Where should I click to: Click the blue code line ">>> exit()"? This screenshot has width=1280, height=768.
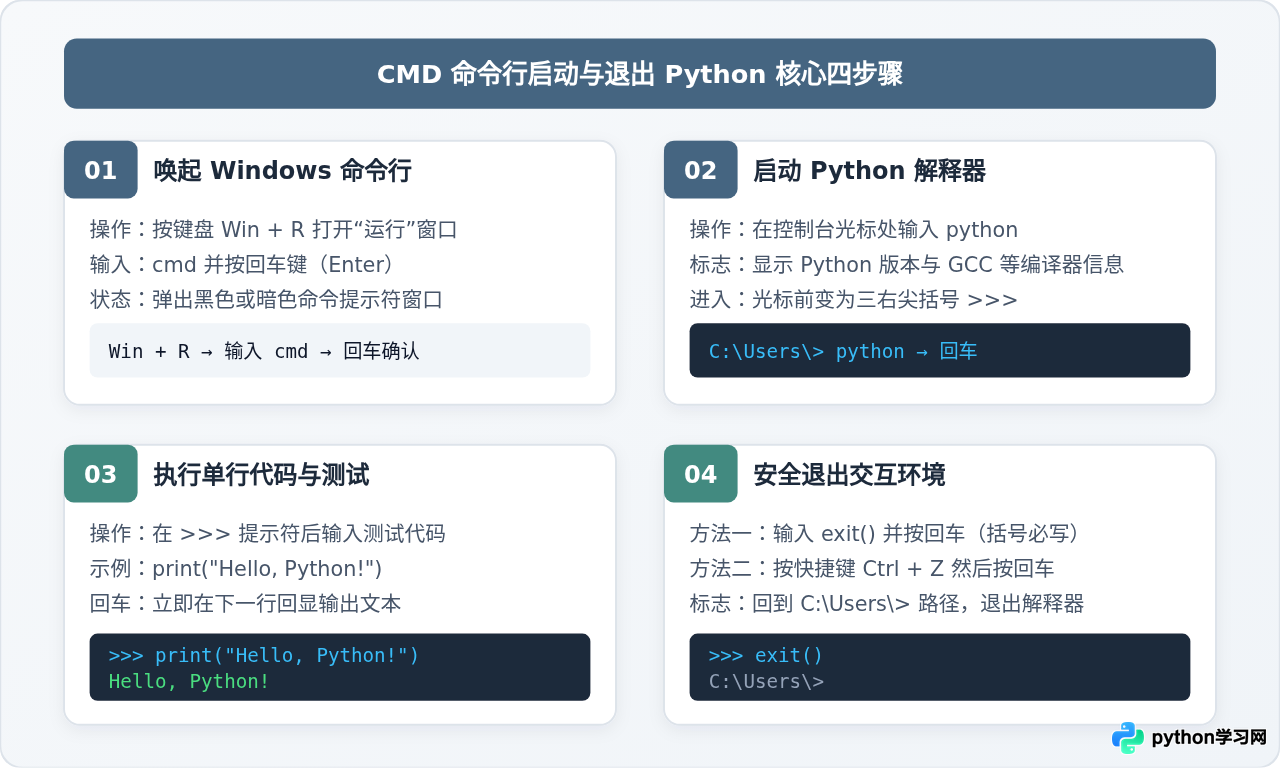[x=766, y=655]
